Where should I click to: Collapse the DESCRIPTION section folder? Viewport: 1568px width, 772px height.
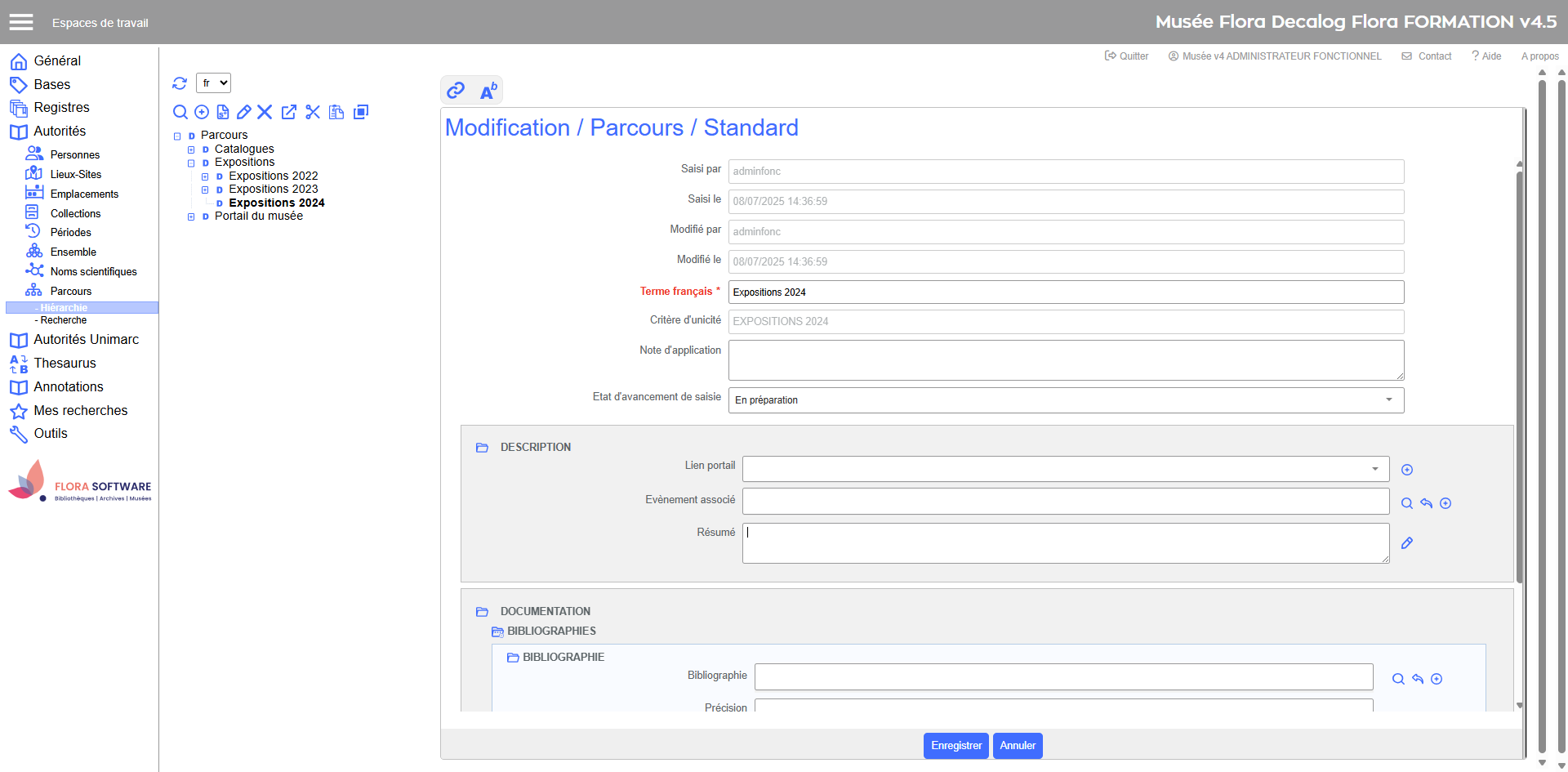482,448
